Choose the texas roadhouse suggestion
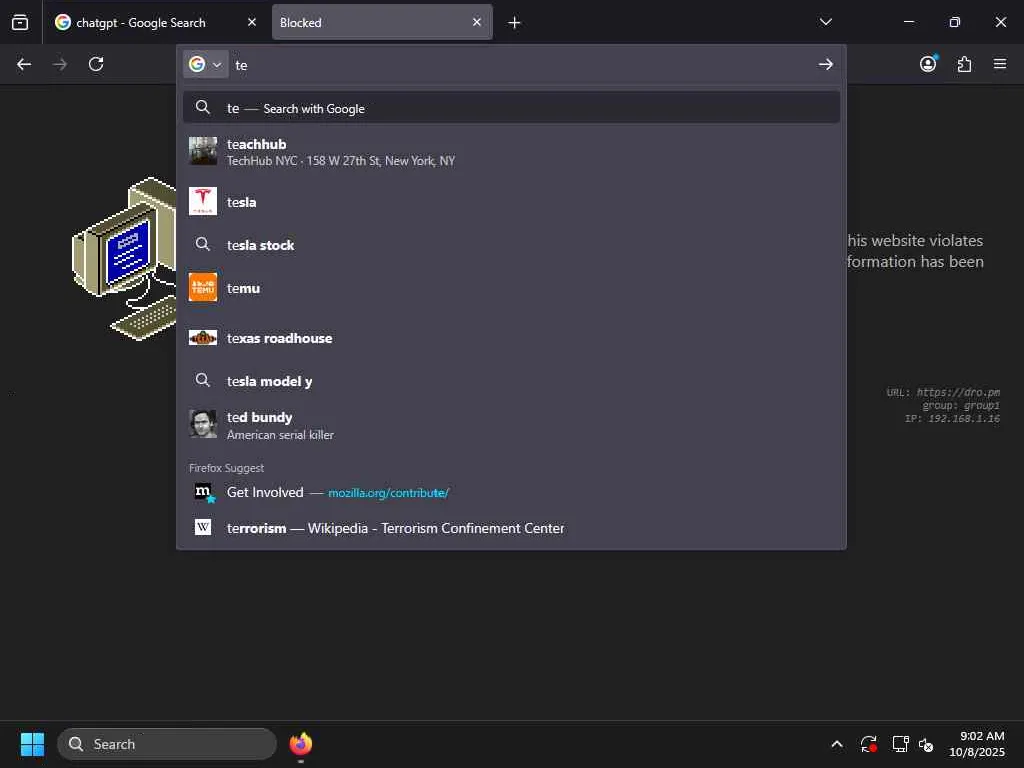The image size is (1024, 768). click(x=511, y=338)
